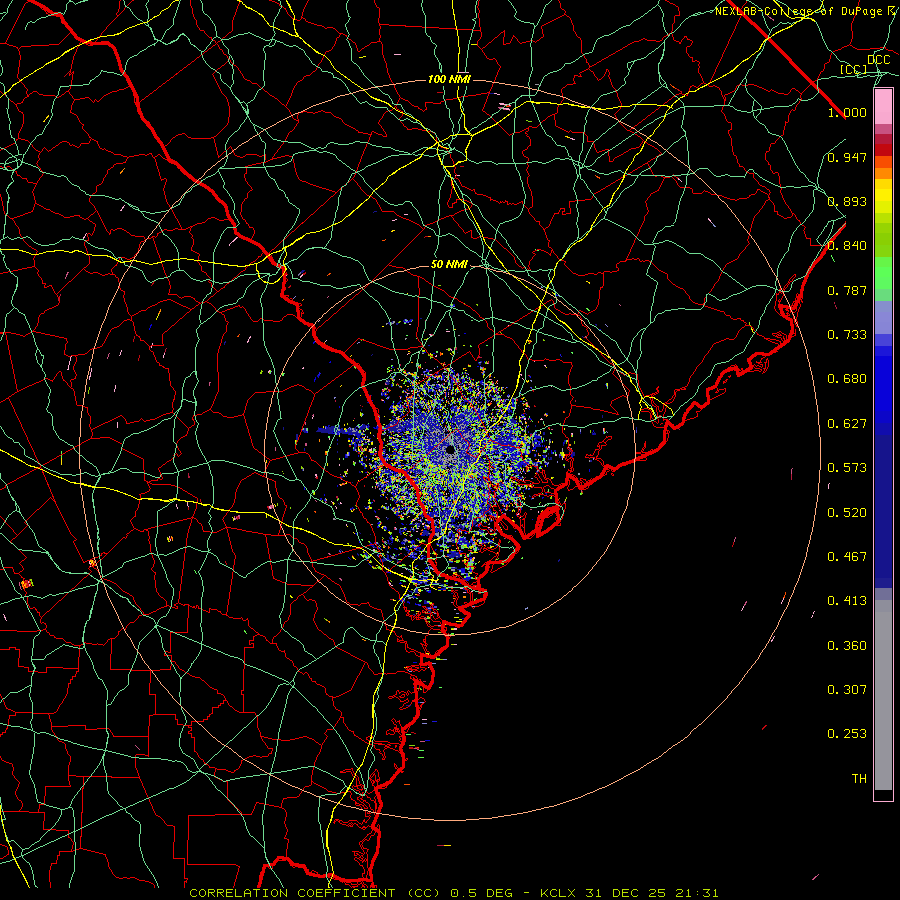The image size is (900, 900).
Task: Click the 0.840 legend value
Action: [847, 246]
